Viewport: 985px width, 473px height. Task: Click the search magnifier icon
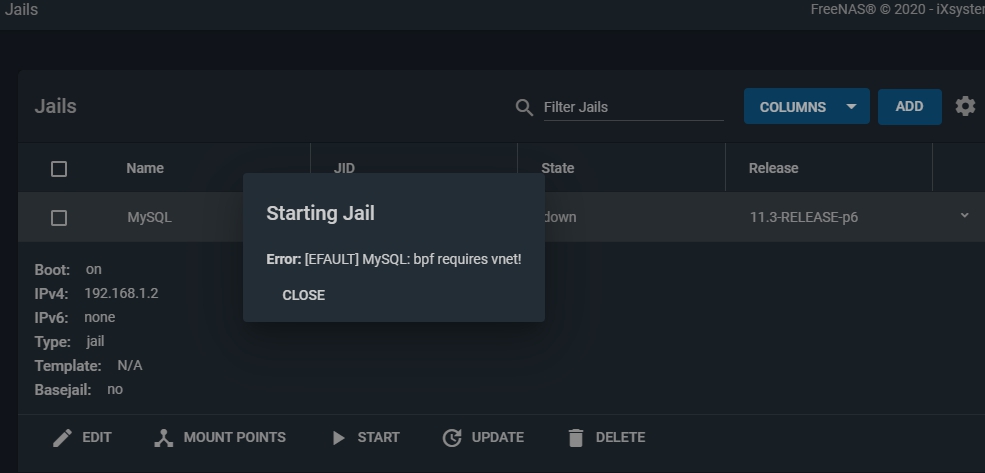pos(524,107)
